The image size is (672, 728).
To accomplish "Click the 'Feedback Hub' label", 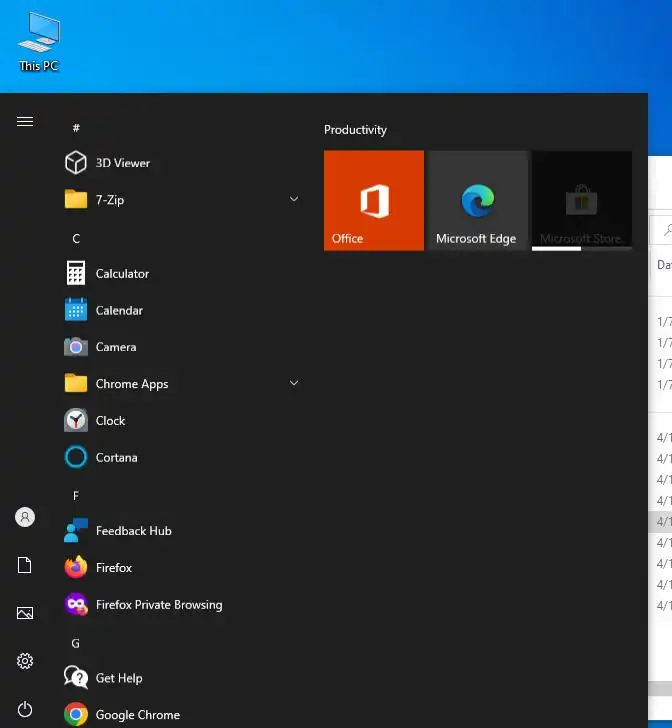I will click(x=134, y=531).
